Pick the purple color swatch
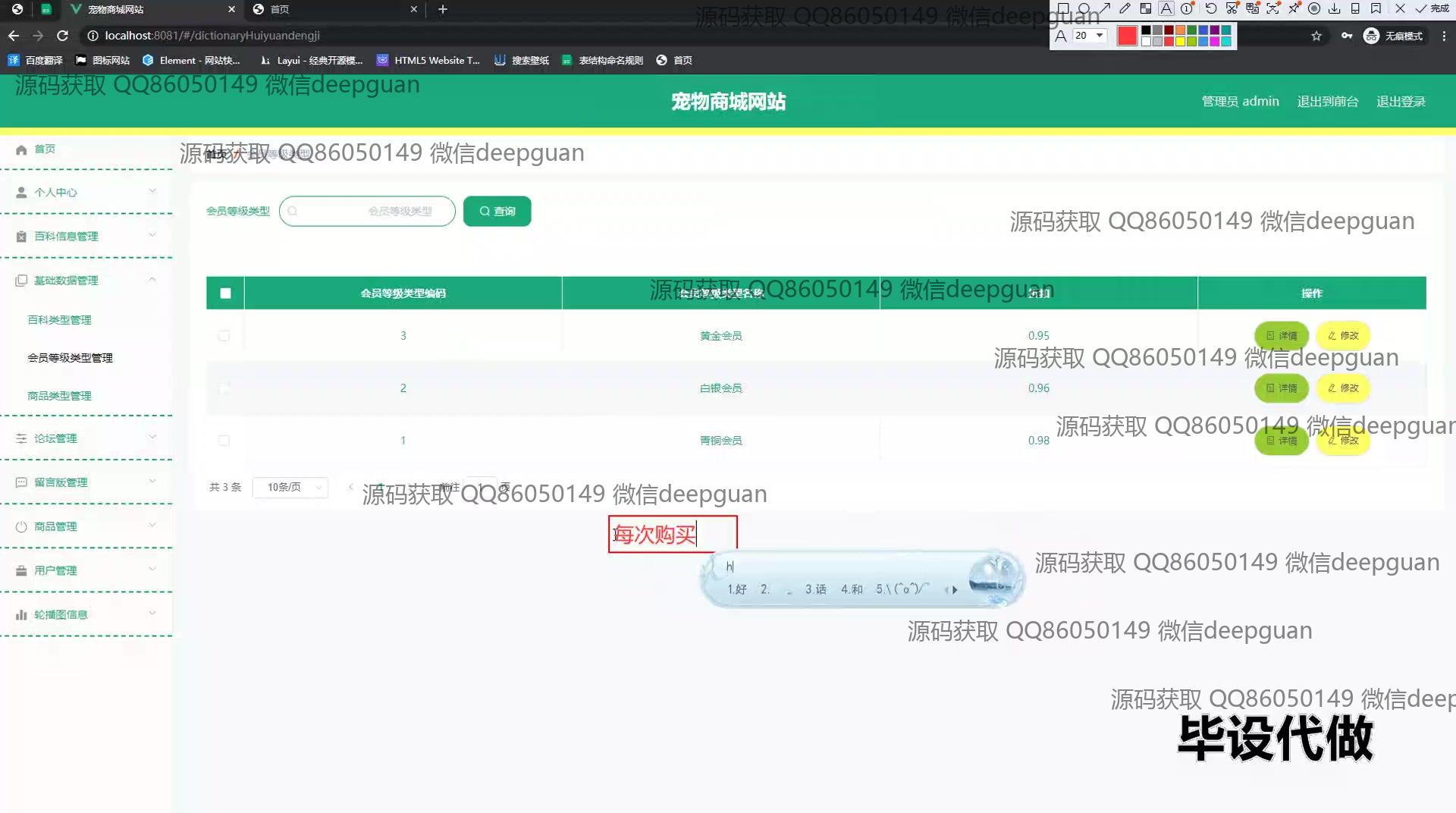 1214,30
